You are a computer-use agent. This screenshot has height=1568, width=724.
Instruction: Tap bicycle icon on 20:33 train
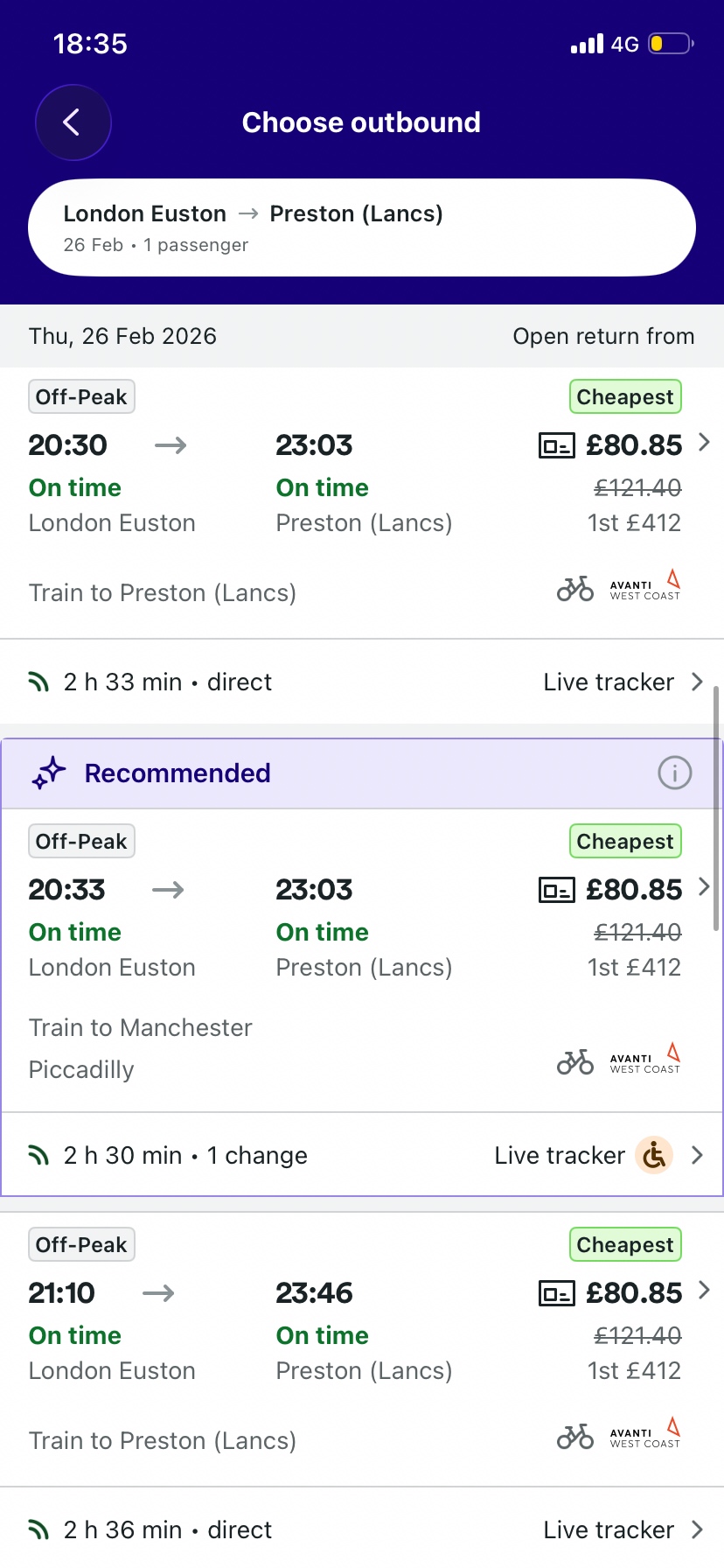pyautogui.click(x=575, y=1062)
